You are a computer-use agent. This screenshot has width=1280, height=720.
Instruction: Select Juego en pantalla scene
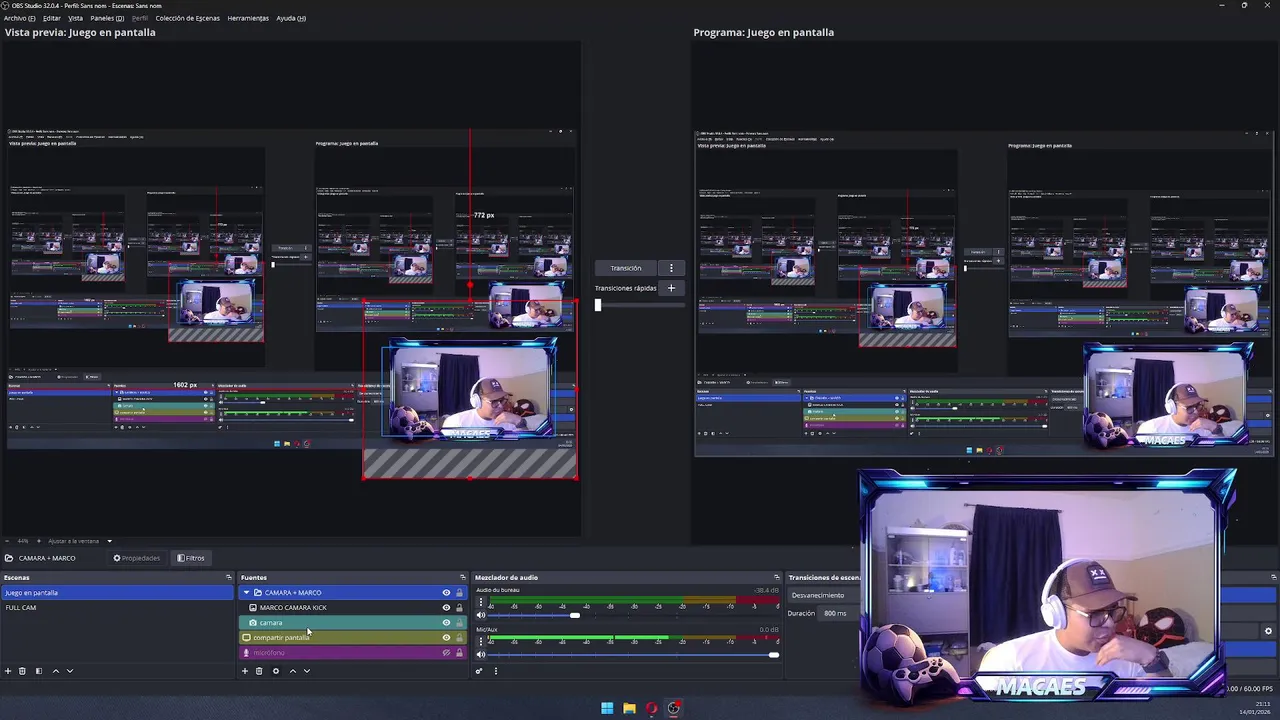pos(117,593)
